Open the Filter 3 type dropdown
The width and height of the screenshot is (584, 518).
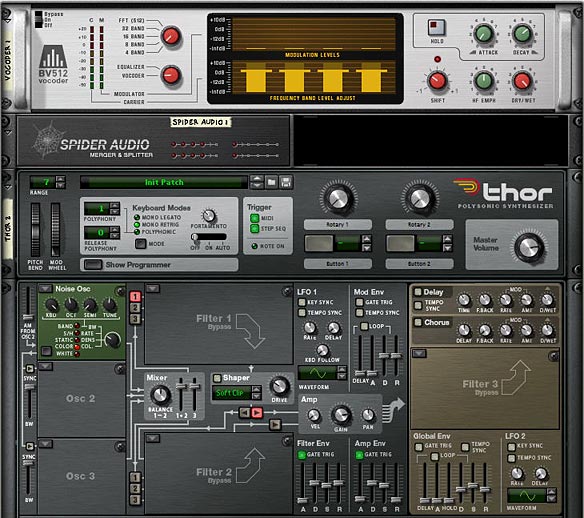click(419, 353)
